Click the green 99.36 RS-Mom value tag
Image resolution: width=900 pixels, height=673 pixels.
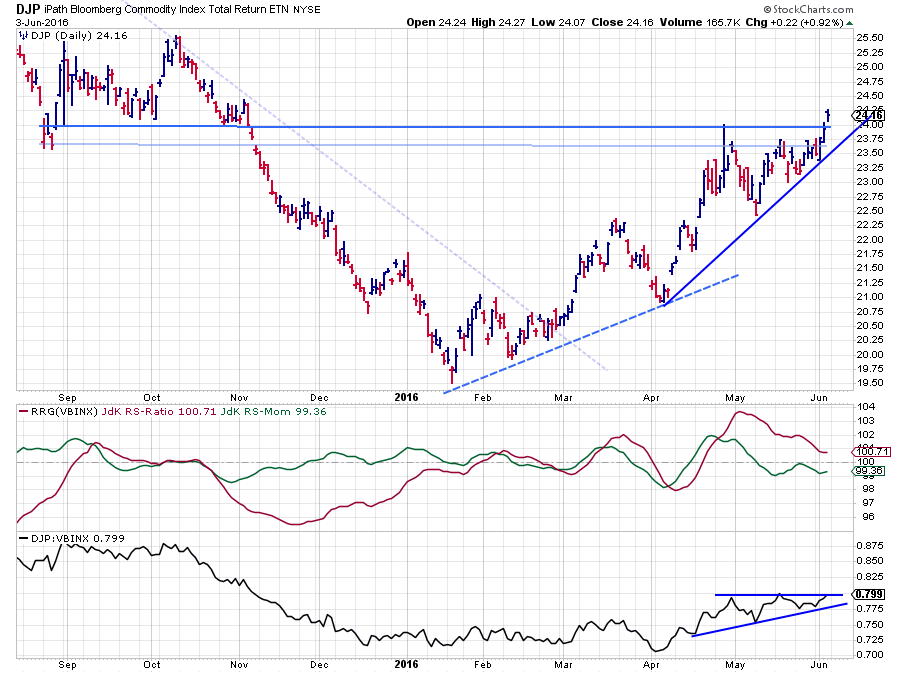[x=868, y=471]
